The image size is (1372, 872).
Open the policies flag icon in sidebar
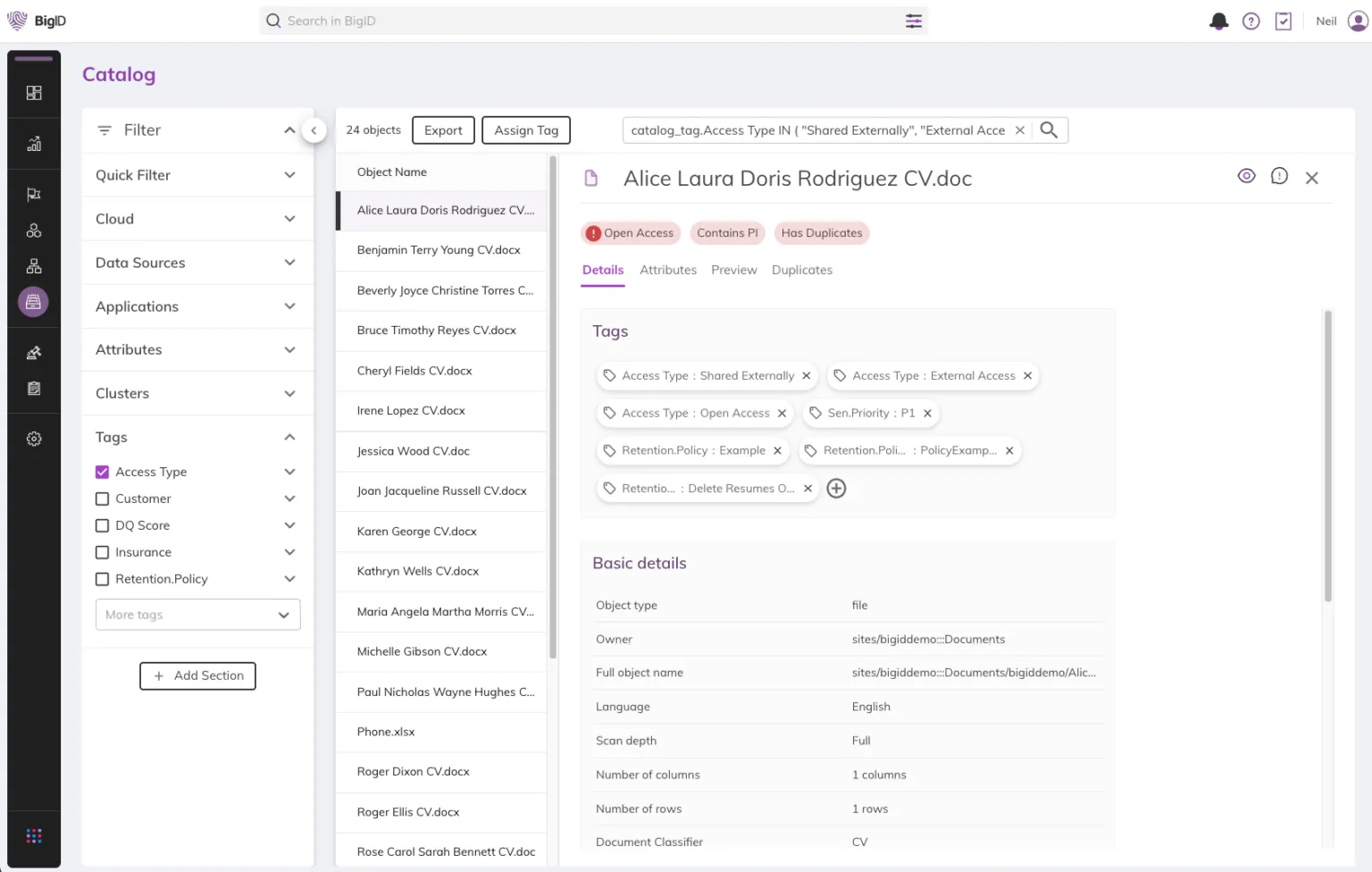click(x=34, y=195)
